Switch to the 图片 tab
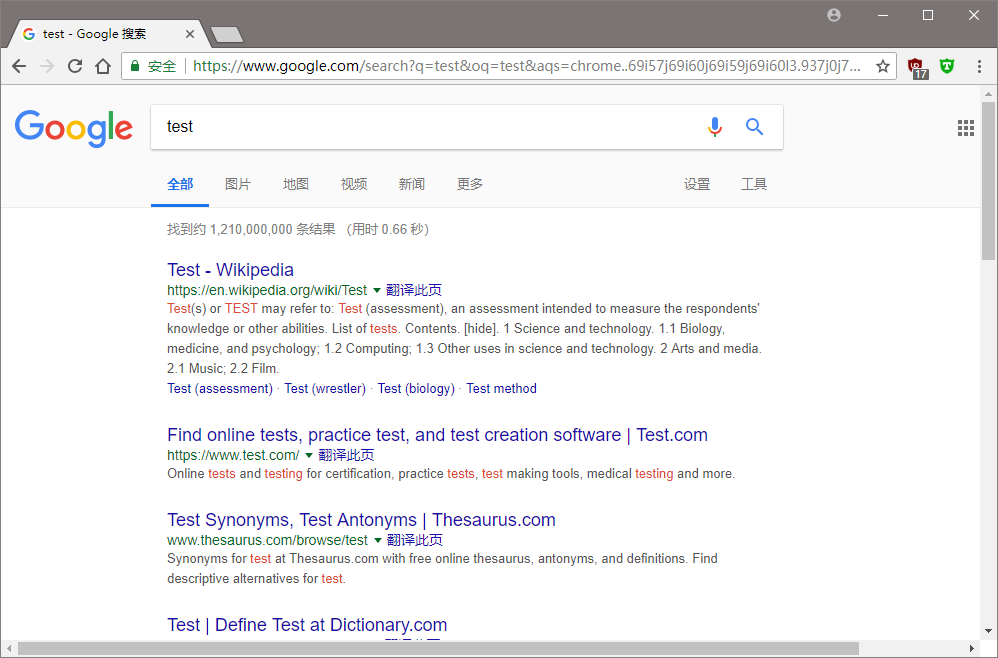The image size is (998, 658). pyautogui.click(x=238, y=185)
